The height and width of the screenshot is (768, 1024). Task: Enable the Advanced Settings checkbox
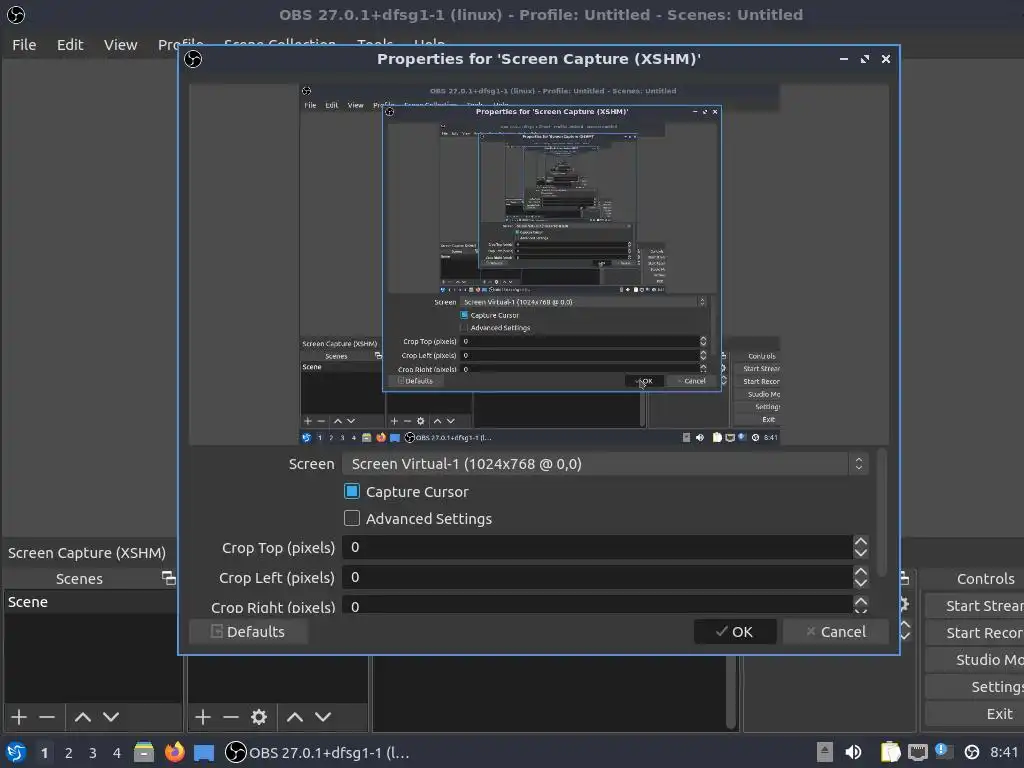pos(352,518)
